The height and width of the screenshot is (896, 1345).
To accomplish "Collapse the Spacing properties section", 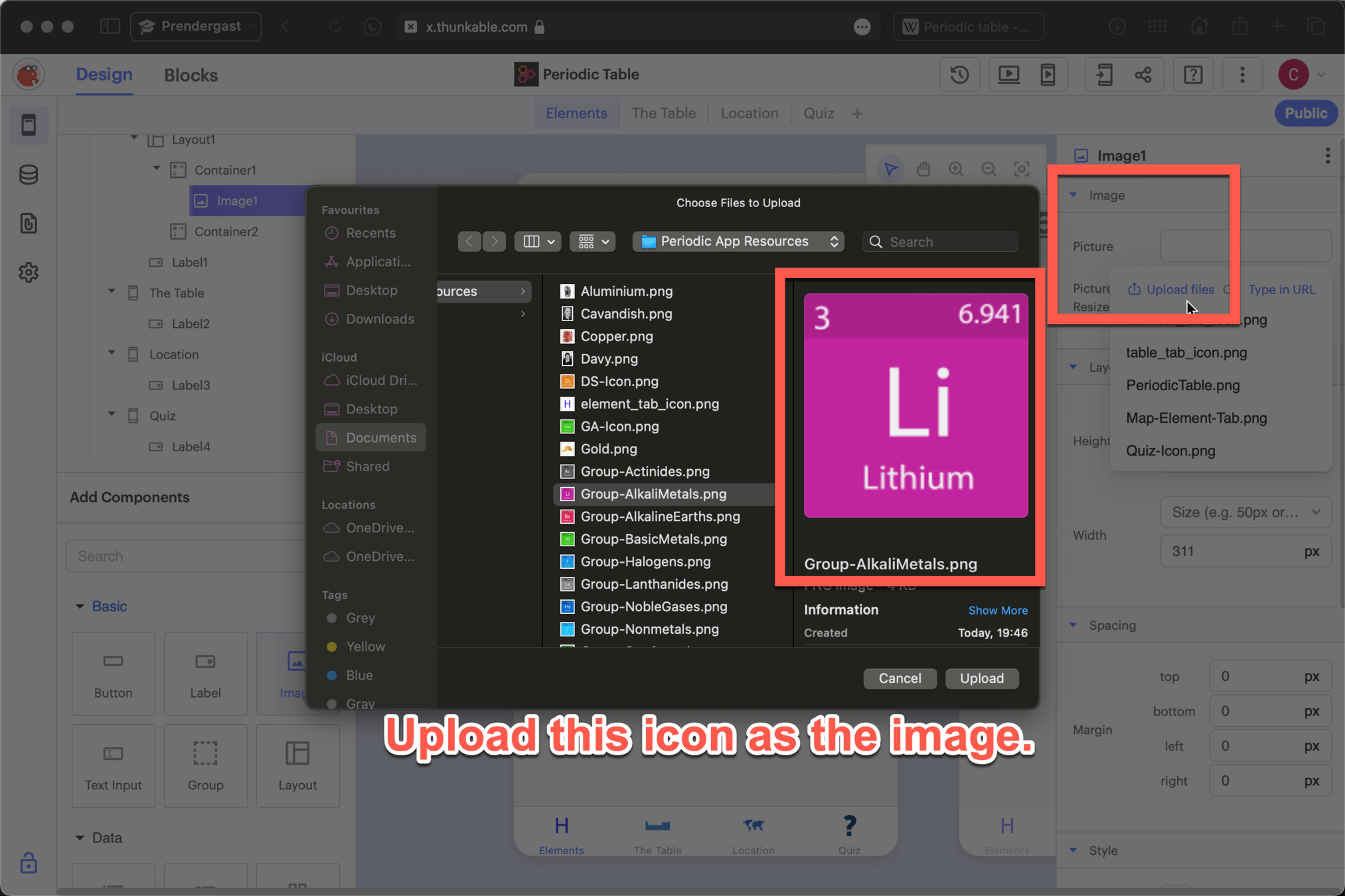I will point(1073,625).
